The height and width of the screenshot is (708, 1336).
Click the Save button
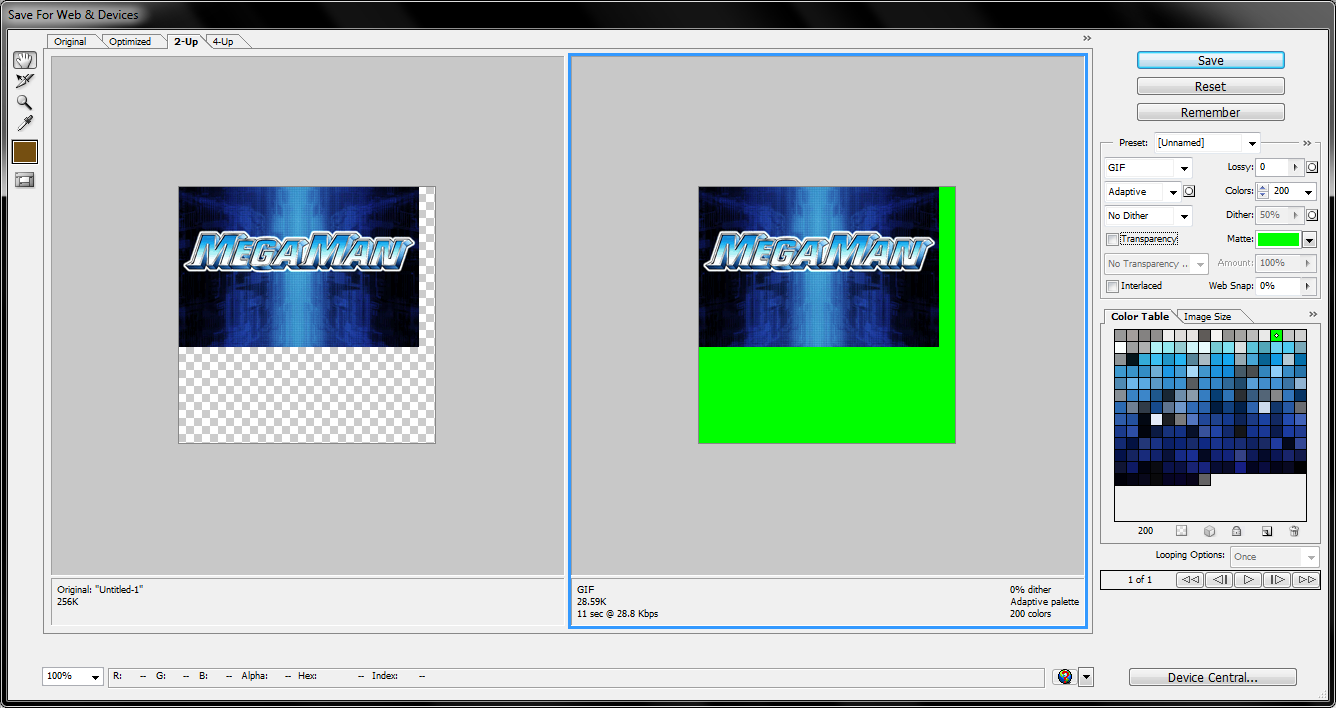[1210, 61]
